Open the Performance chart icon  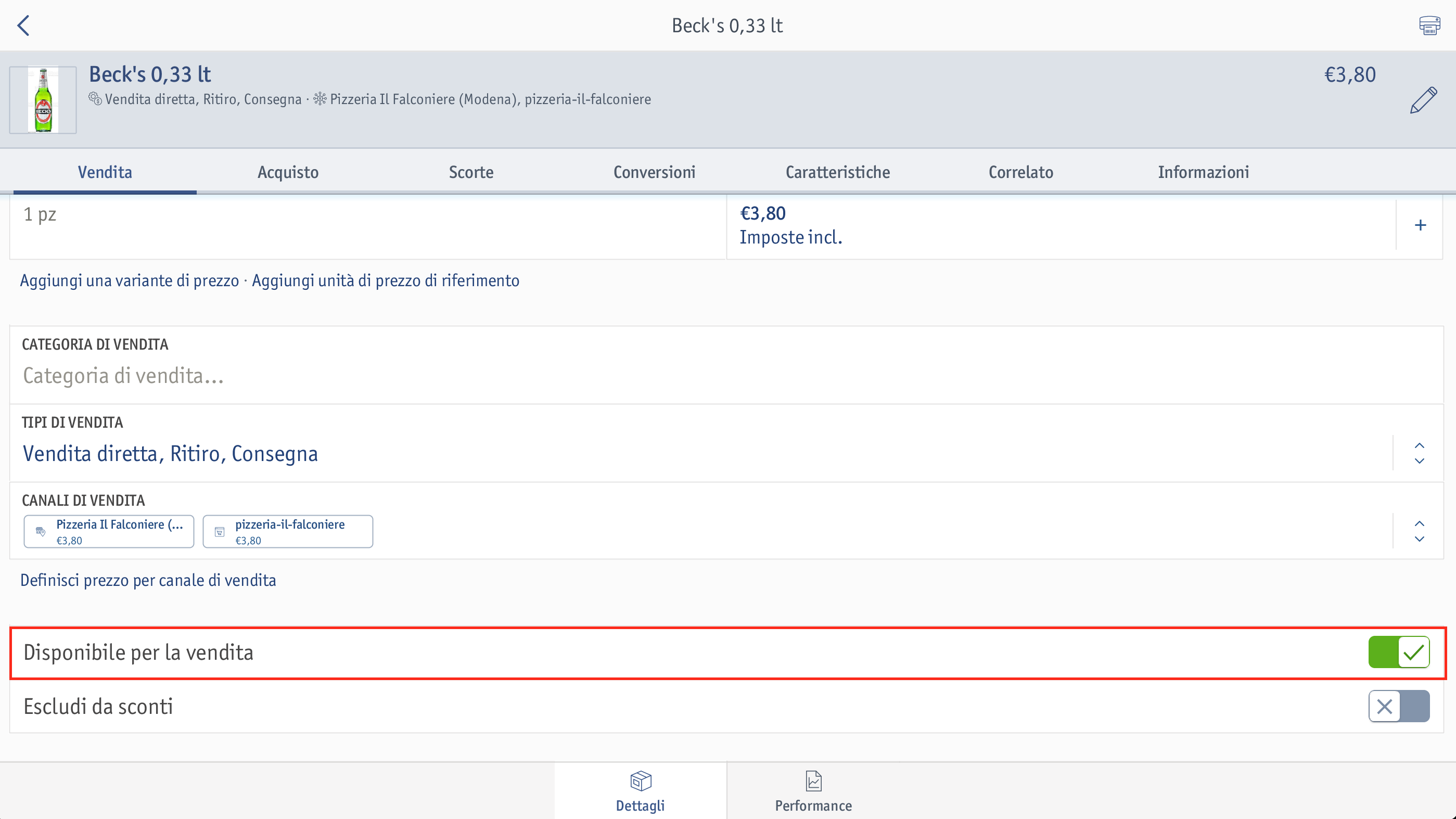pos(813,781)
